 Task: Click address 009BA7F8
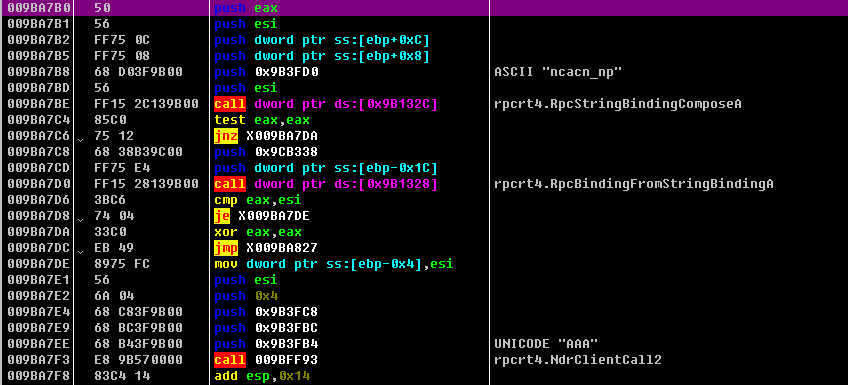[38, 376]
